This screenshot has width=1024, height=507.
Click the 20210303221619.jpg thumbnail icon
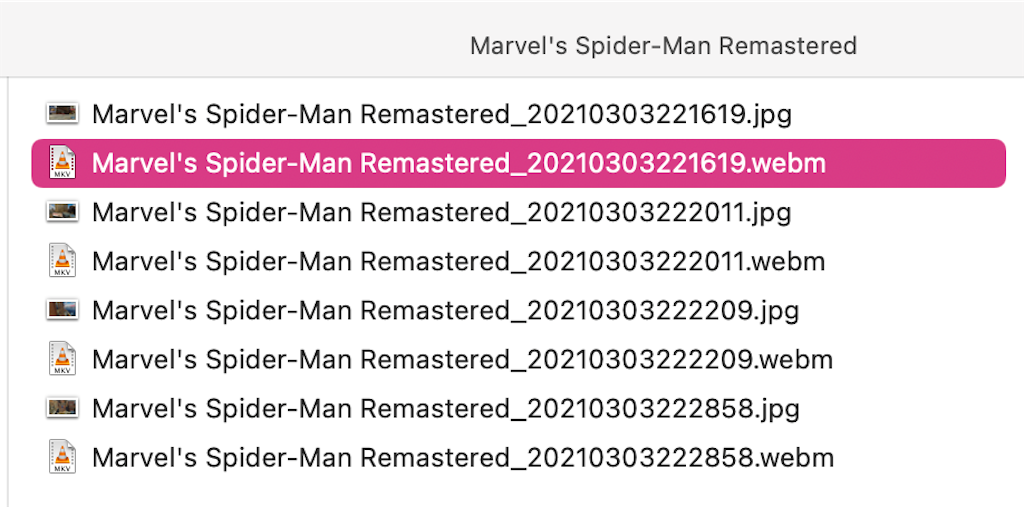click(x=62, y=113)
